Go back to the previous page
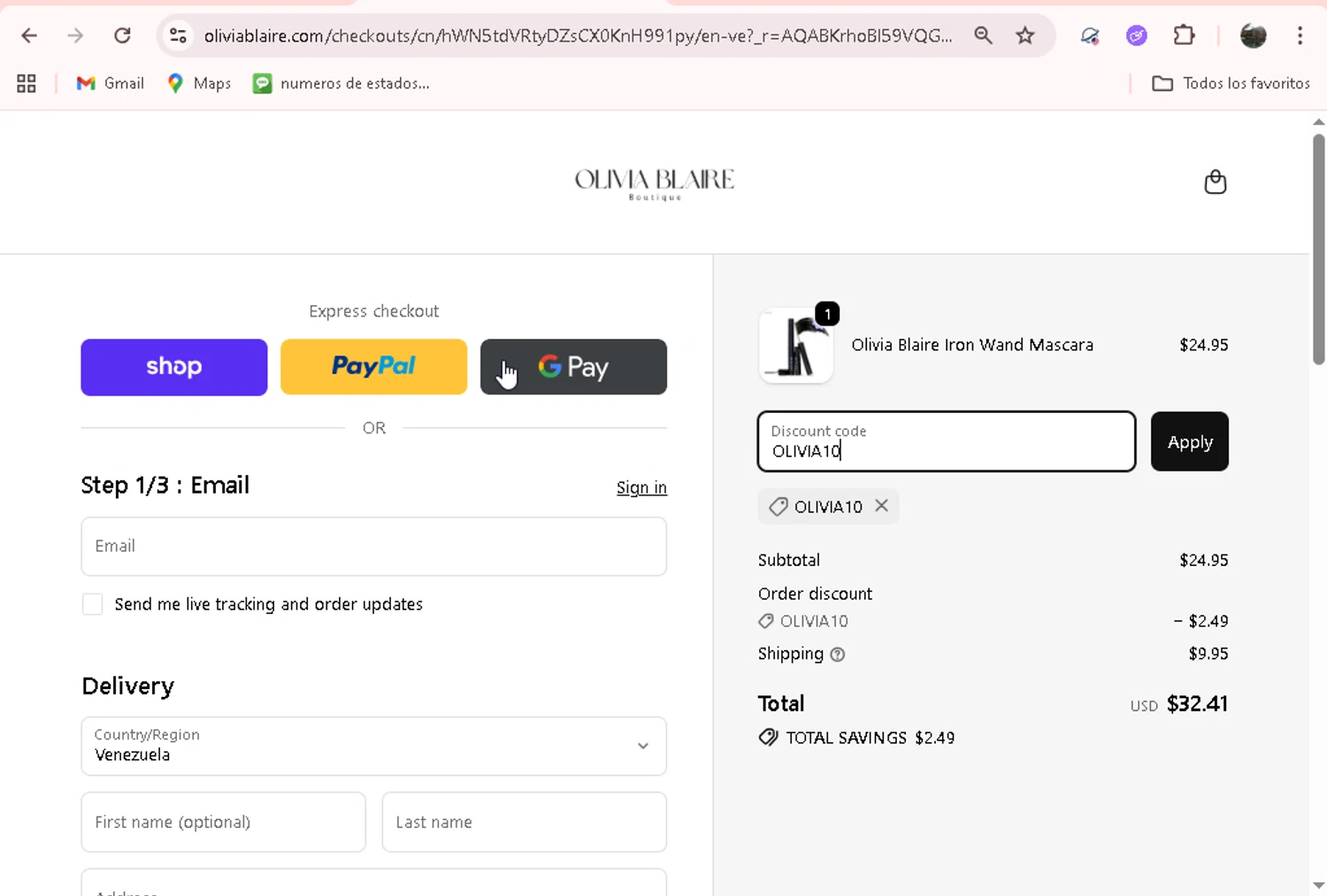Screen dimensions: 1327x896 point(29,35)
